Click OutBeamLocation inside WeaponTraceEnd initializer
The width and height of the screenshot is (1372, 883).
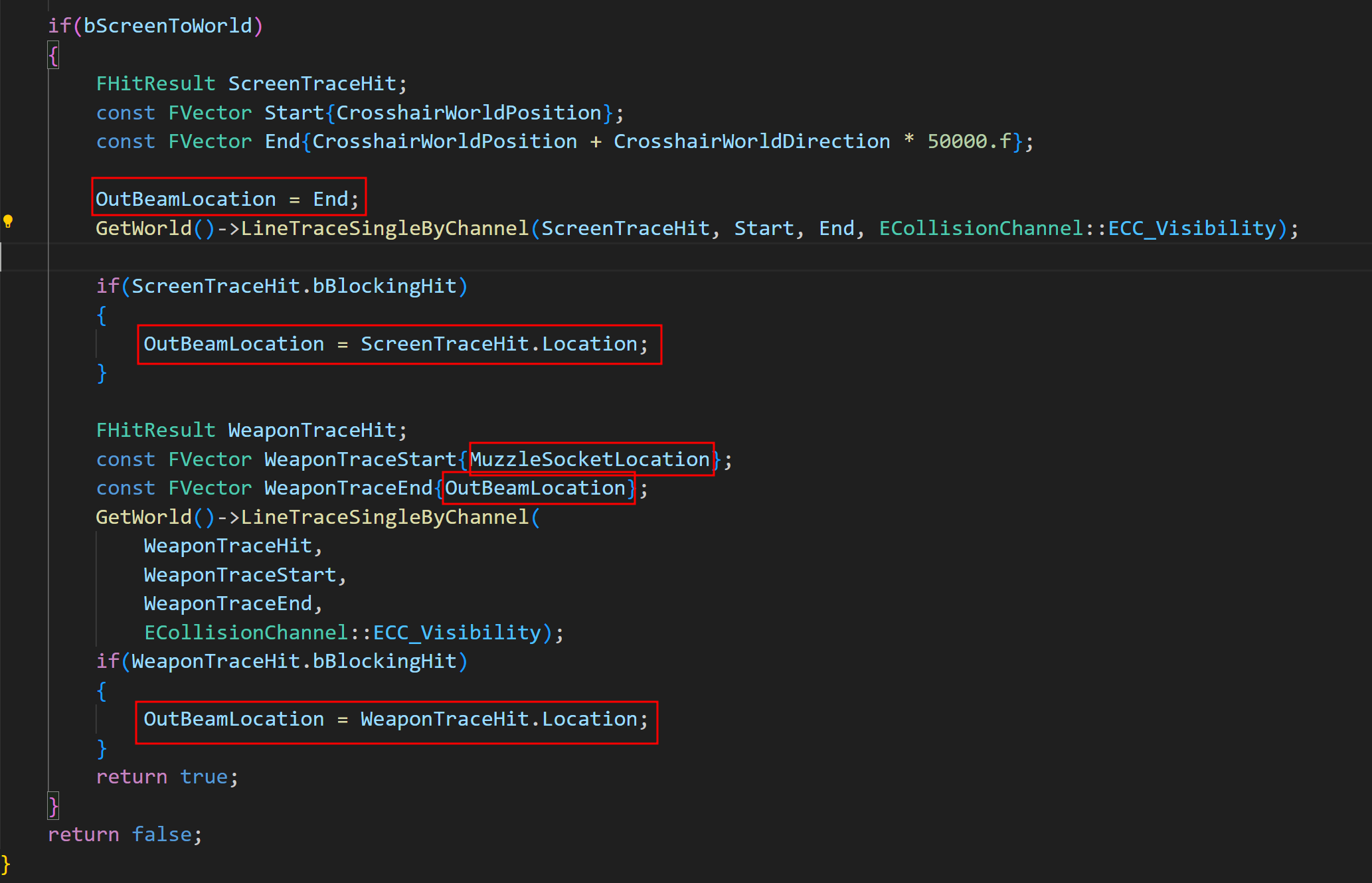tap(535, 488)
